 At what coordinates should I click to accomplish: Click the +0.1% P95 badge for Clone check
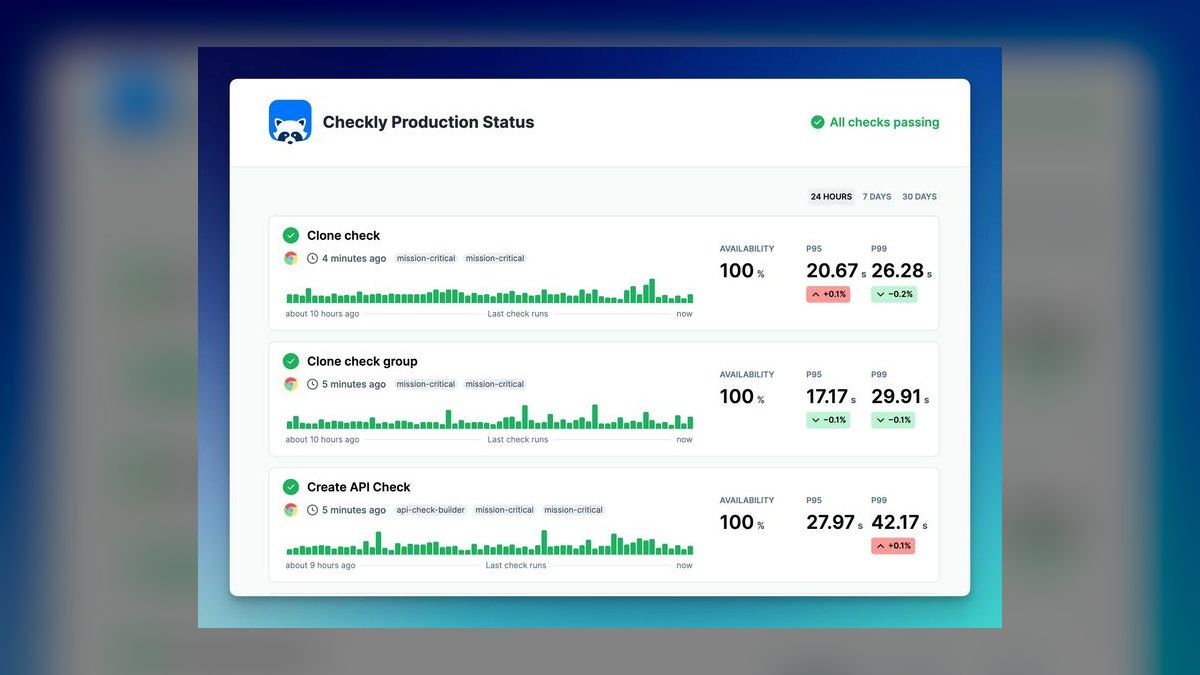point(828,294)
